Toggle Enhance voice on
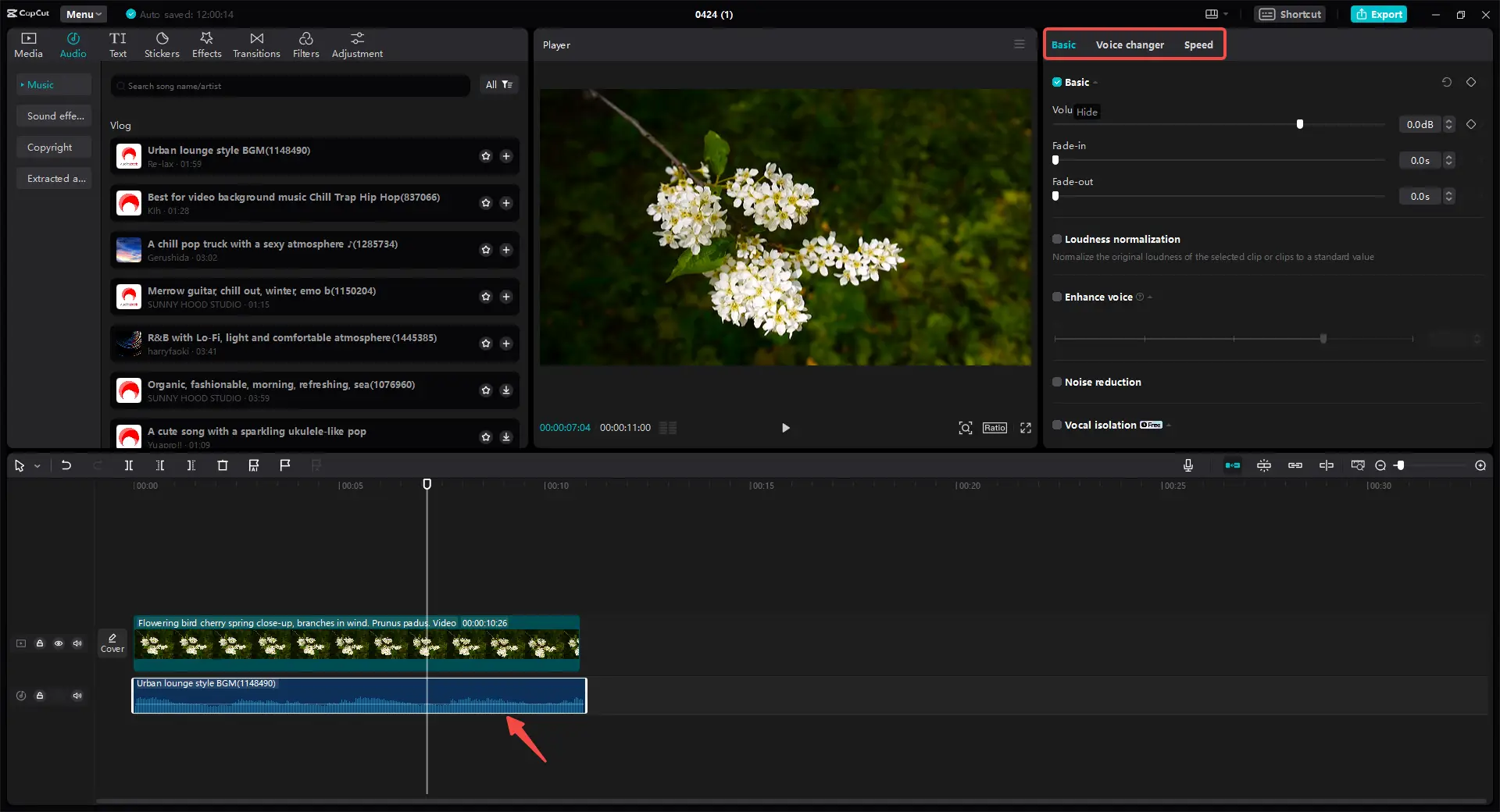 click(x=1056, y=297)
